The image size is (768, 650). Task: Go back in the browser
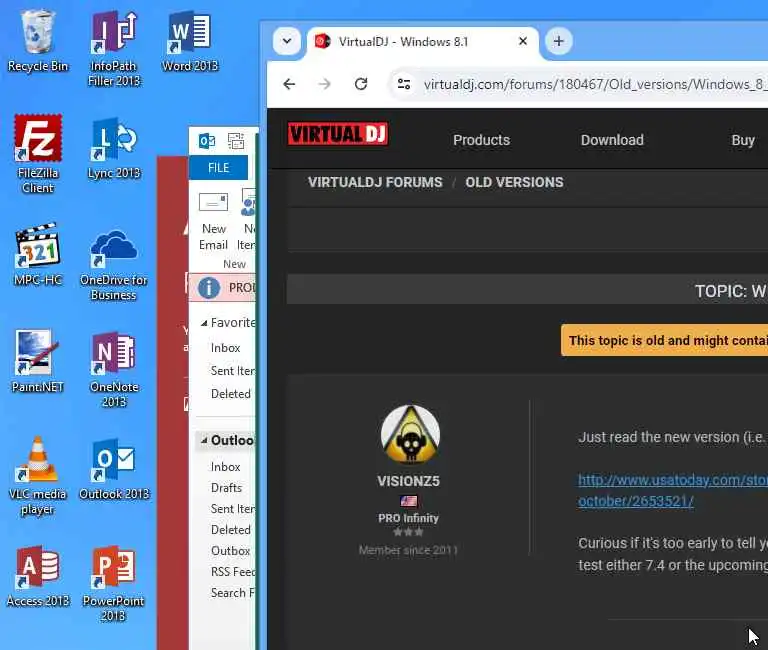[289, 84]
